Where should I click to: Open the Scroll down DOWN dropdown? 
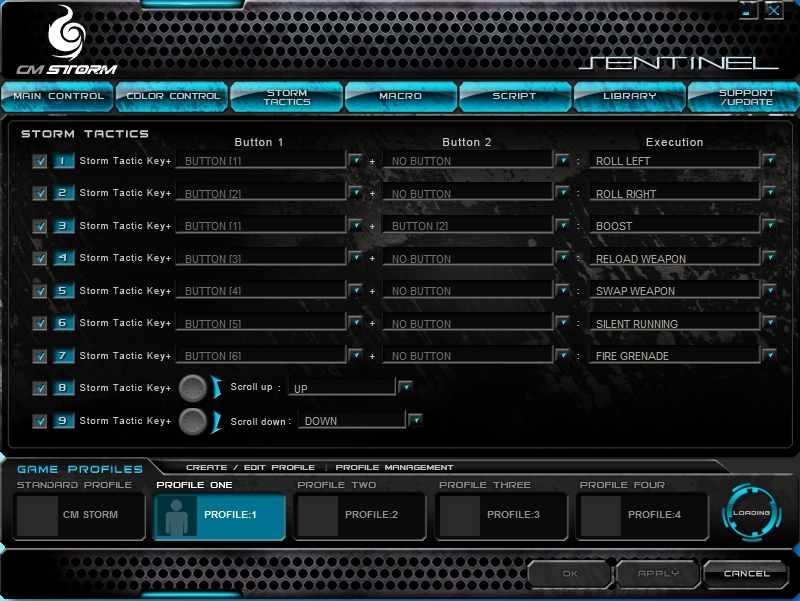pyautogui.click(x=416, y=420)
